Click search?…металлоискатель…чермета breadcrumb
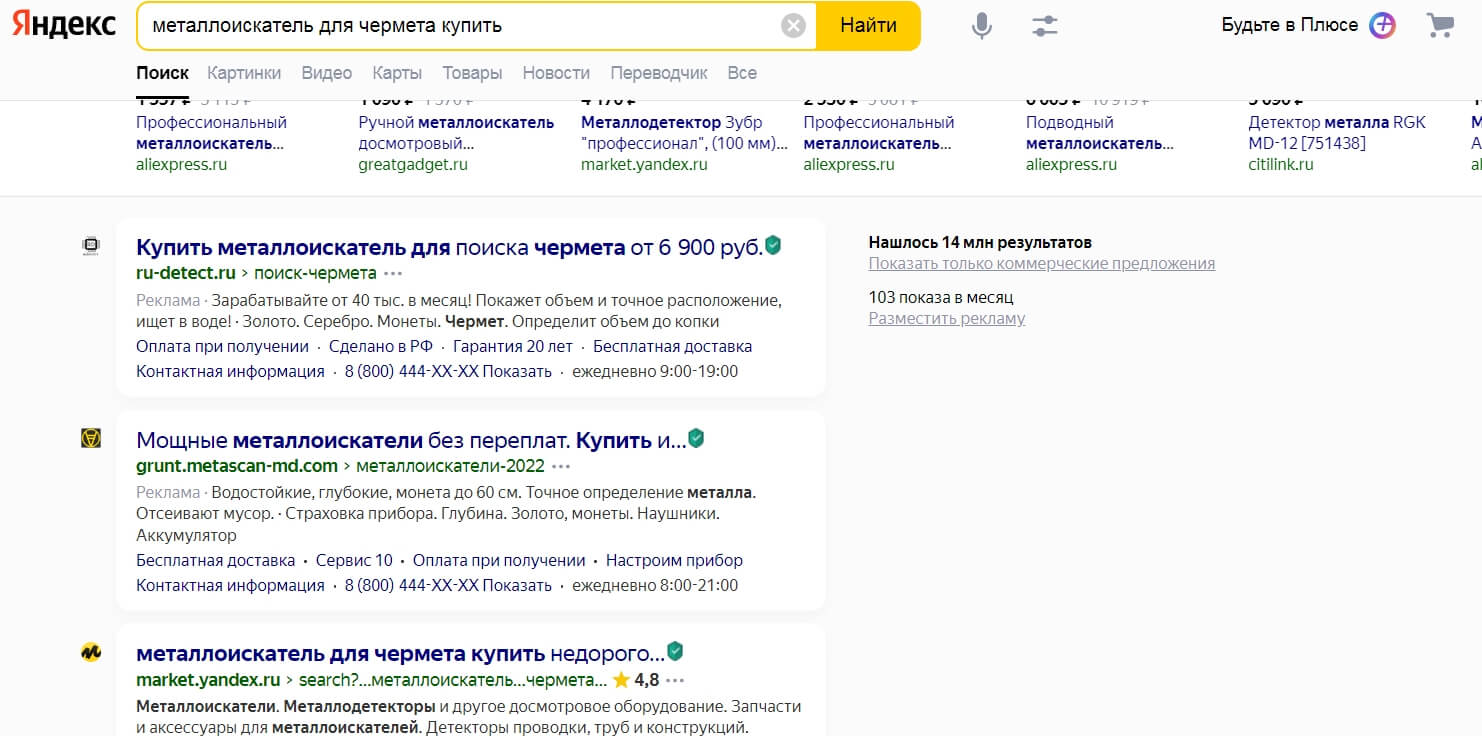1482x736 pixels. (x=452, y=681)
